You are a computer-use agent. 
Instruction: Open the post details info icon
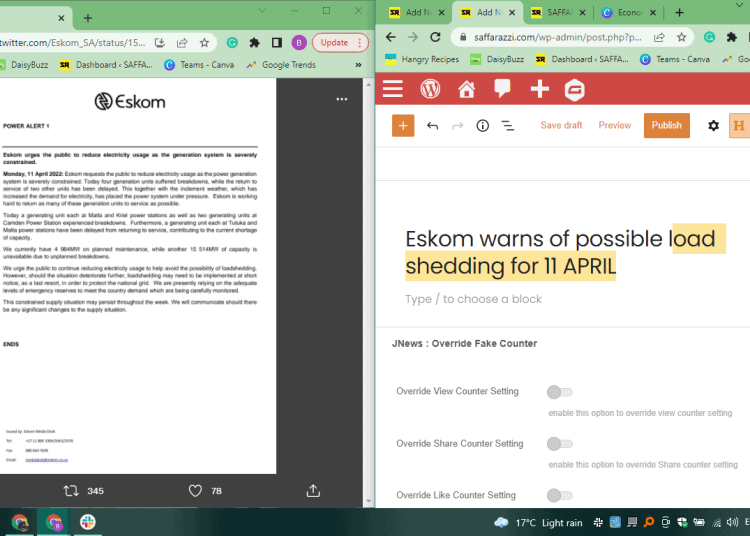483,126
